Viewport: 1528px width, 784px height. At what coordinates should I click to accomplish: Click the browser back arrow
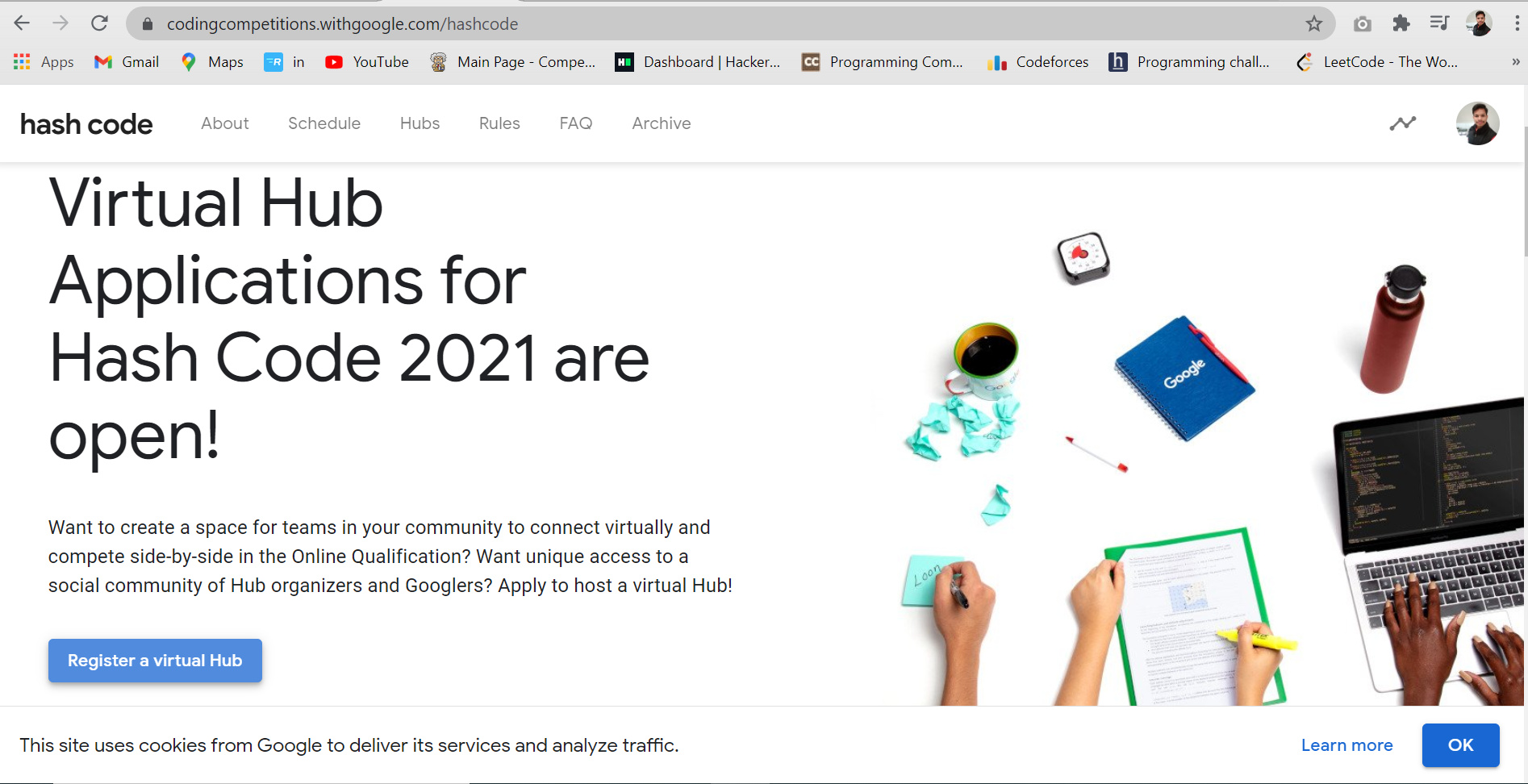pyautogui.click(x=22, y=23)
